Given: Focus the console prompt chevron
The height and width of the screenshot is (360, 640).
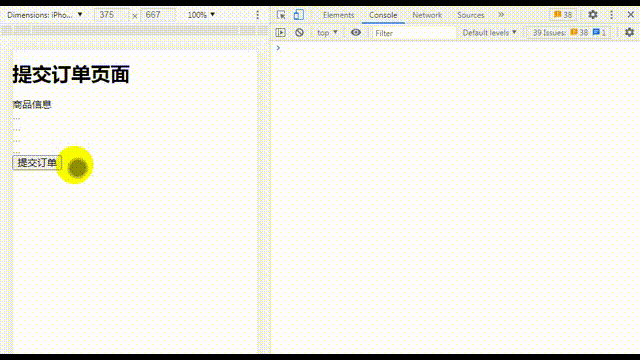Looking at the screenshot, I should [278, 48].
